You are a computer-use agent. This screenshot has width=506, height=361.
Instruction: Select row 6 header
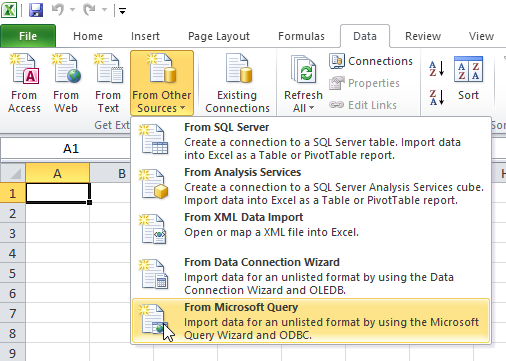click(x=13, y=293)
